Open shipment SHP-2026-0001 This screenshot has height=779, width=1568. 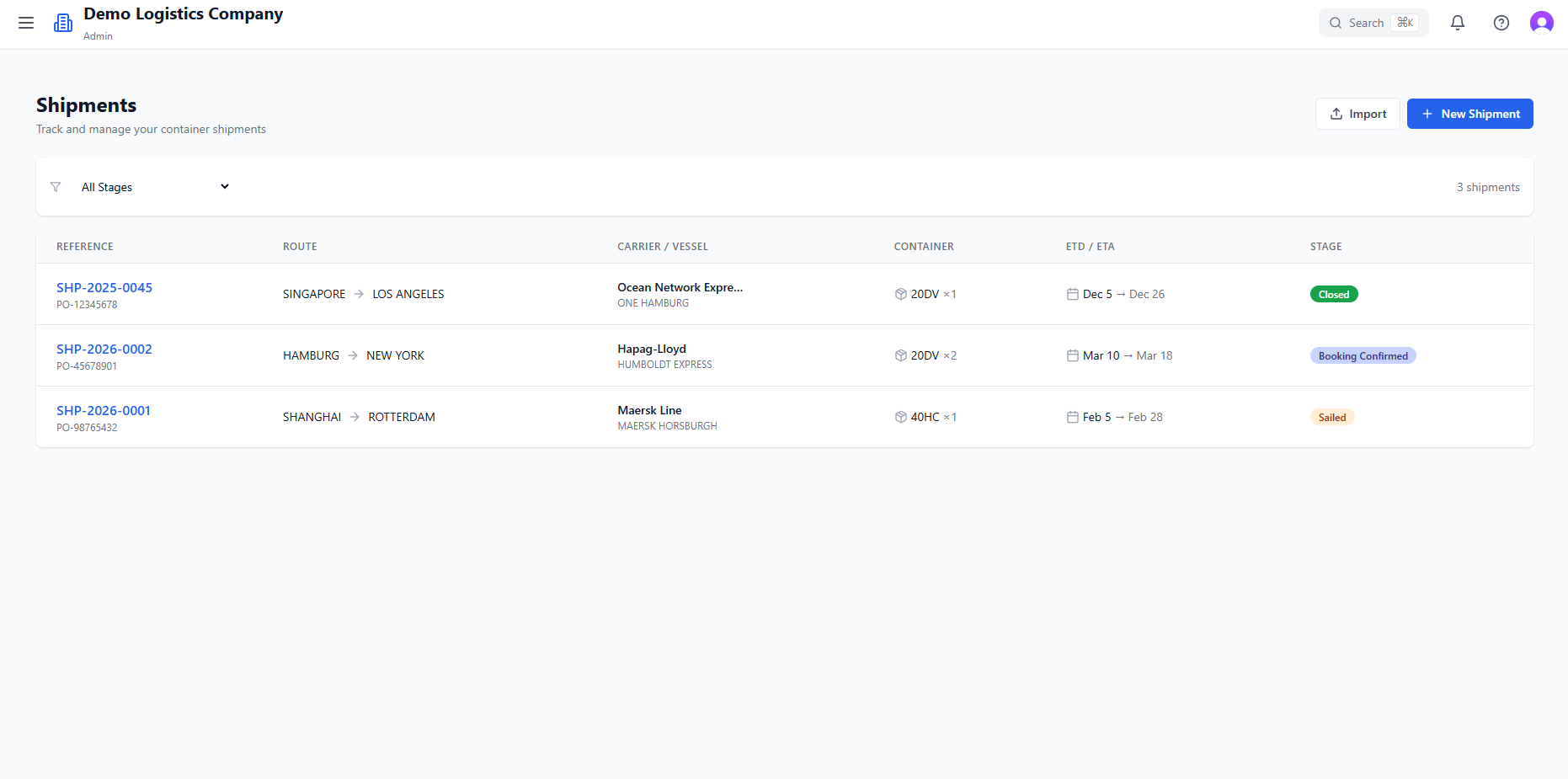[103, 410]
